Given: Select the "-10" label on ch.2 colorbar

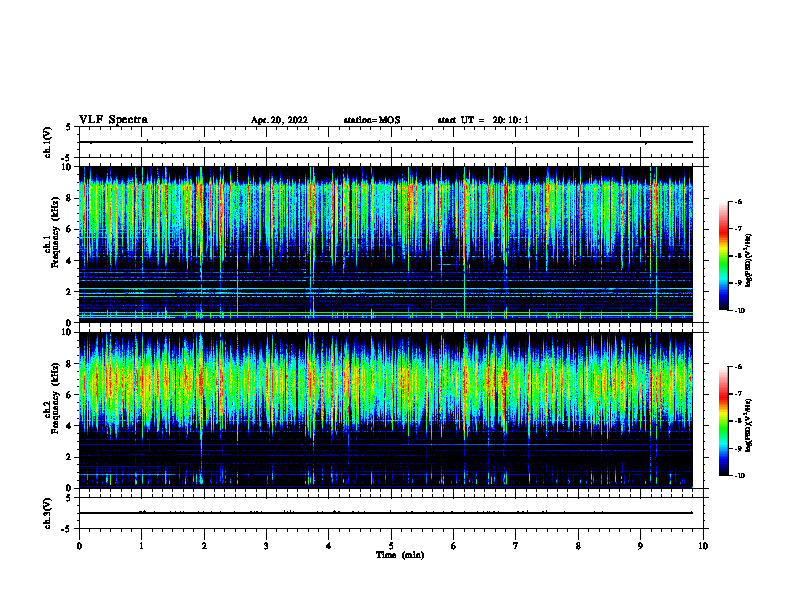Looking at the screenshot, I should coord(739,476).
